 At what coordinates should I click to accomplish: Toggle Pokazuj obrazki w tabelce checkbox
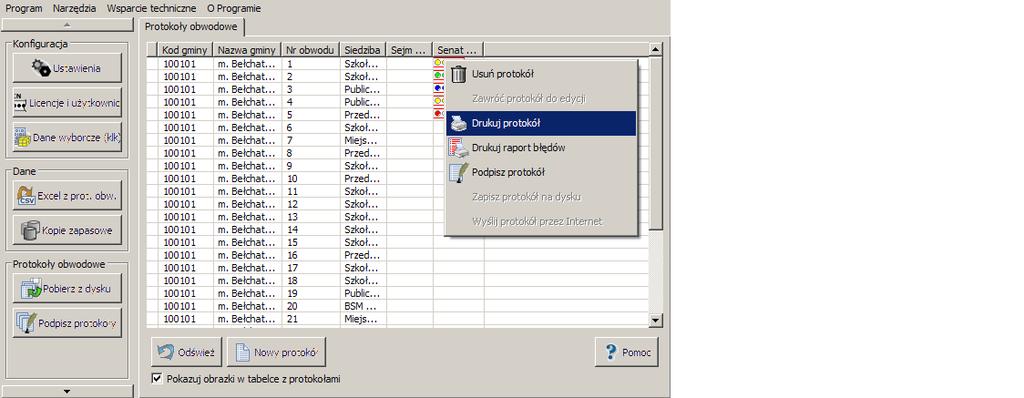click(x=156, y=378)
